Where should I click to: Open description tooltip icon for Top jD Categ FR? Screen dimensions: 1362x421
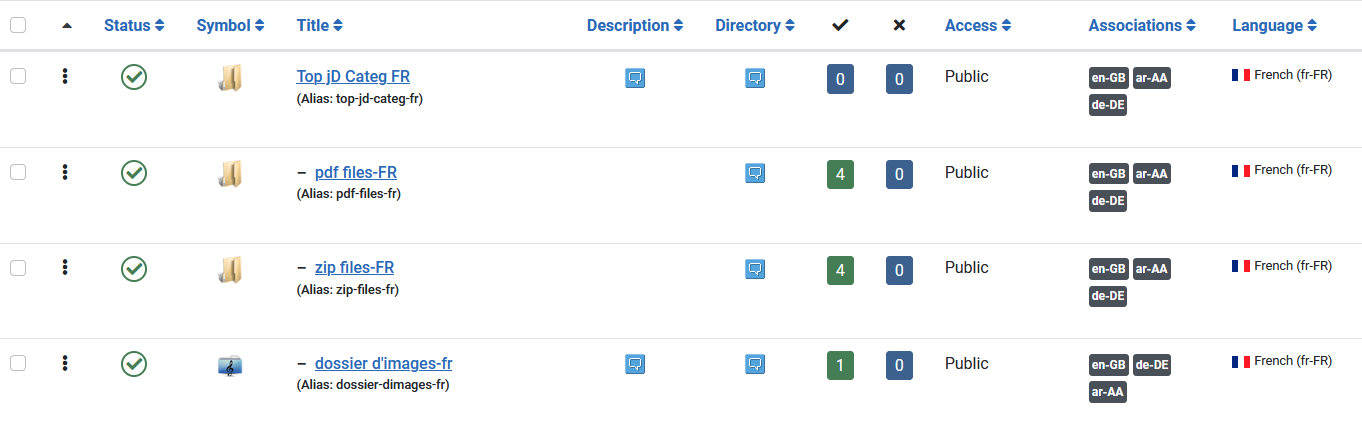[634, 78]
